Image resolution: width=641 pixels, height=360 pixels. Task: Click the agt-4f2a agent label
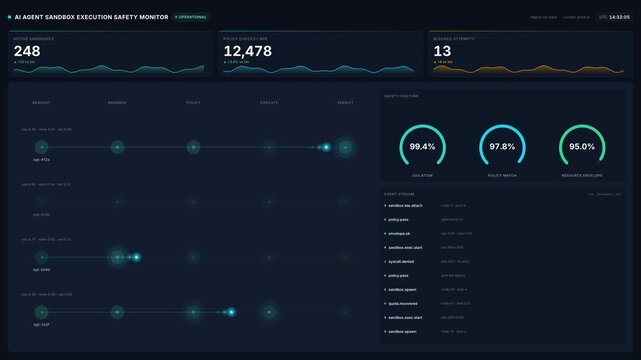(x=41, y=160)
